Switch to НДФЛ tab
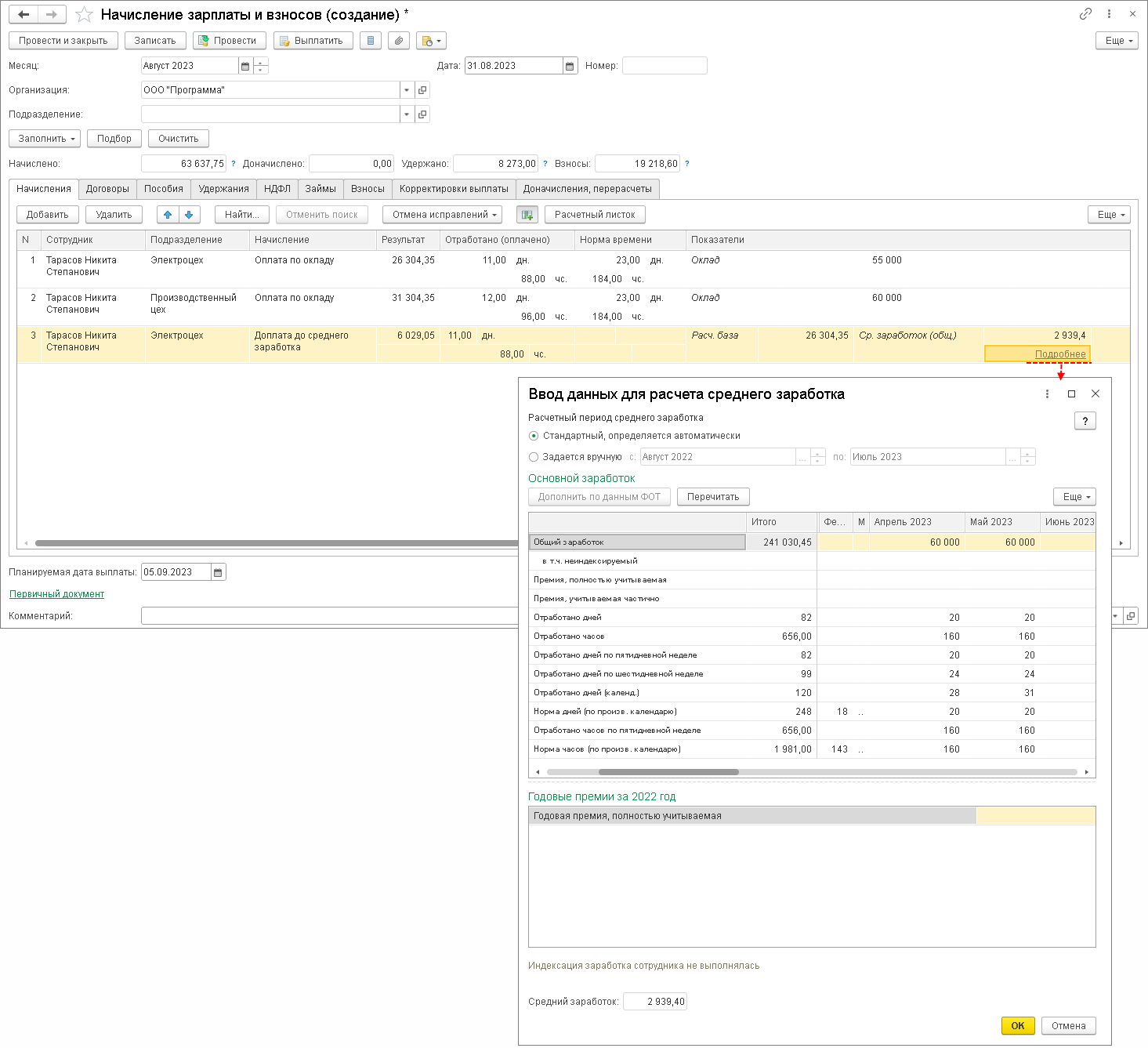Image resolution: width=1148 pixels, height=1048 pixels. click(277, 189)
